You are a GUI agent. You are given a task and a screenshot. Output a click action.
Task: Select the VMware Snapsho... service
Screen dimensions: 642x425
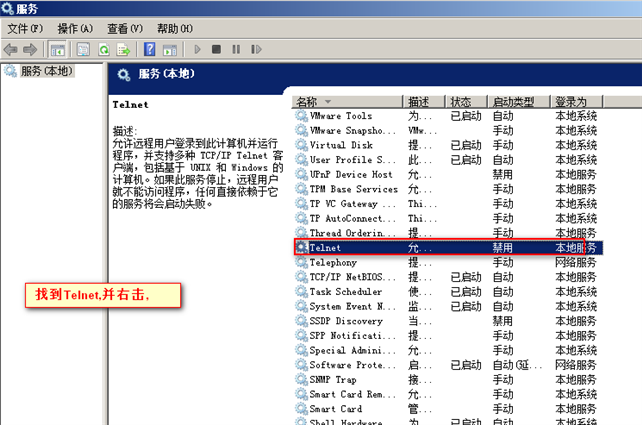click(353, 131)
